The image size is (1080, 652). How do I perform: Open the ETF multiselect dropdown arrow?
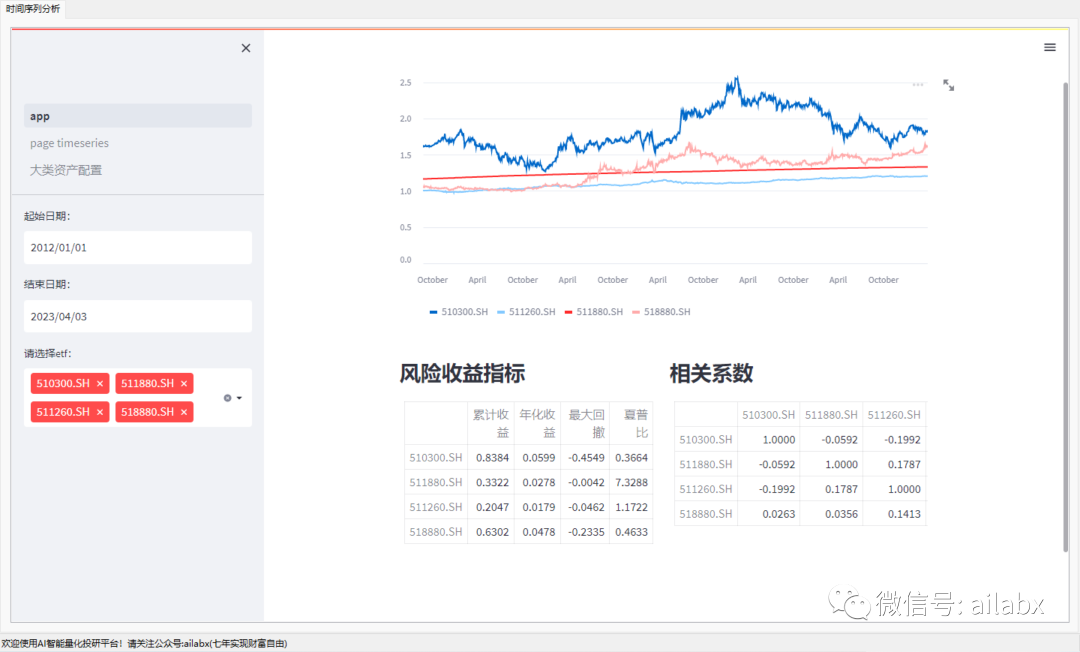click(x=239, y=398)
